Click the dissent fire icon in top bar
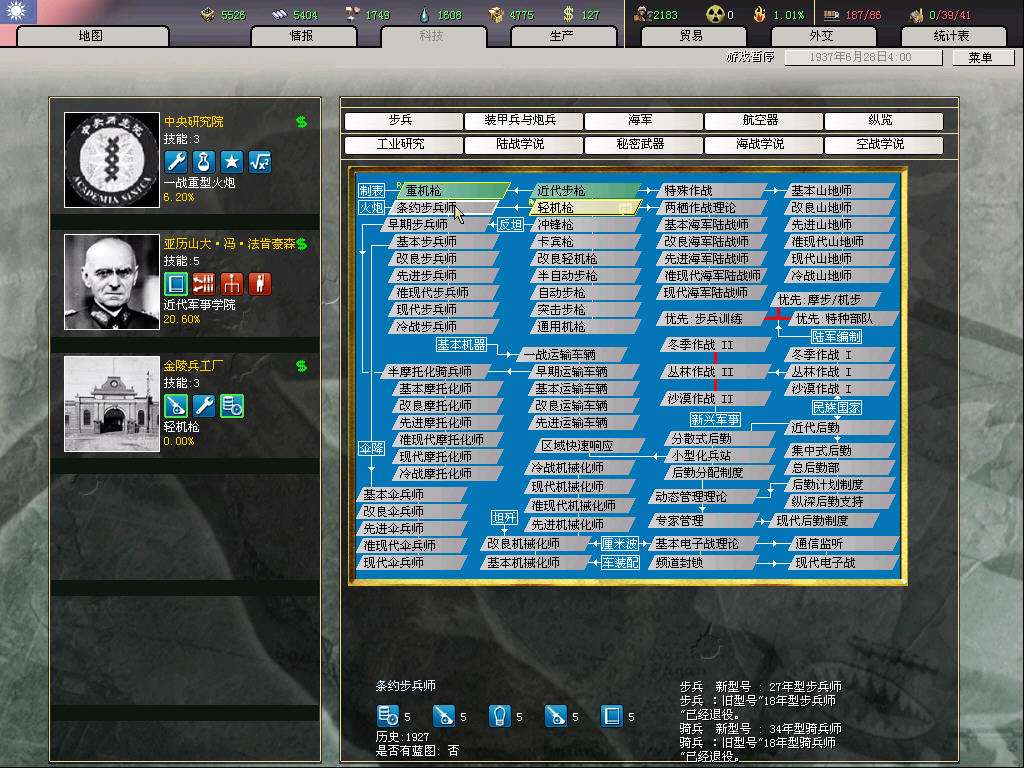The height and width of the screenshot is (768, 1024). pyautogui.click(x=759, y=15)
